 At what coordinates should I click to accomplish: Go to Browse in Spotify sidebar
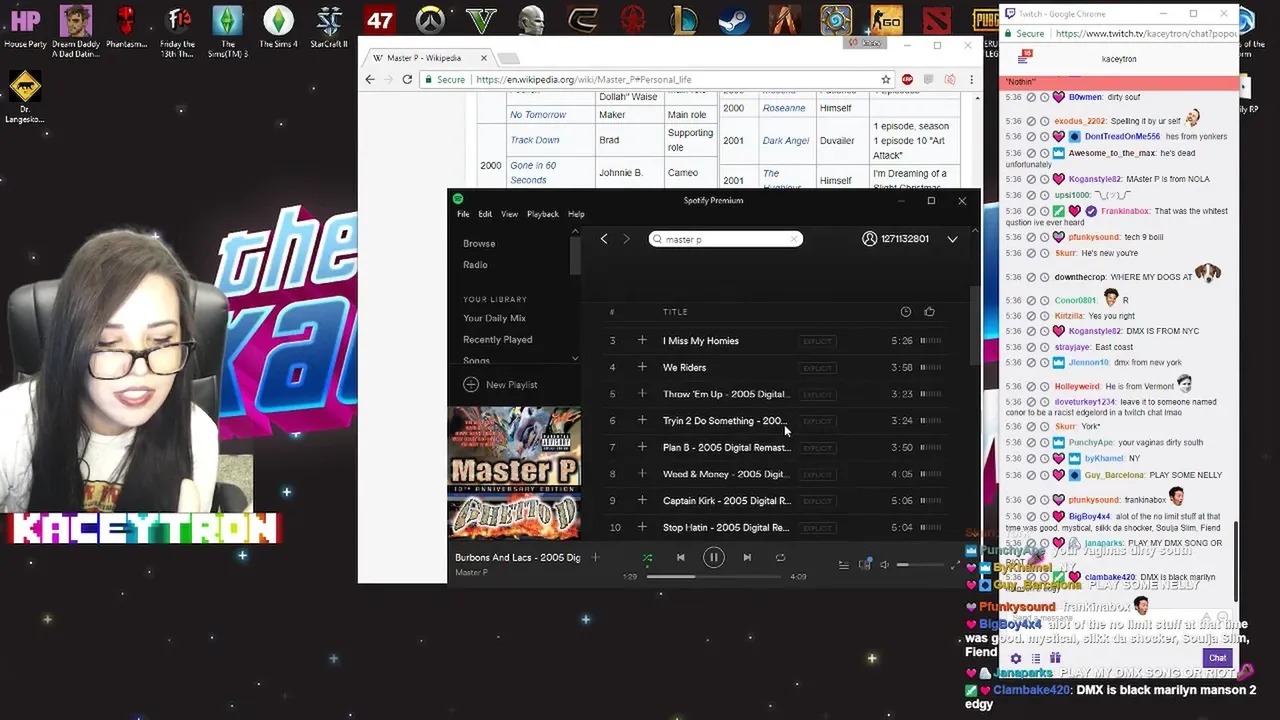[479, 243]
